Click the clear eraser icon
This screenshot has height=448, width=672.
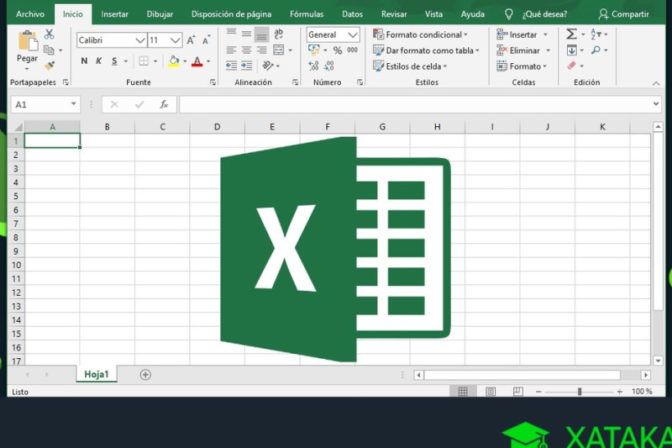click(572, 66)
